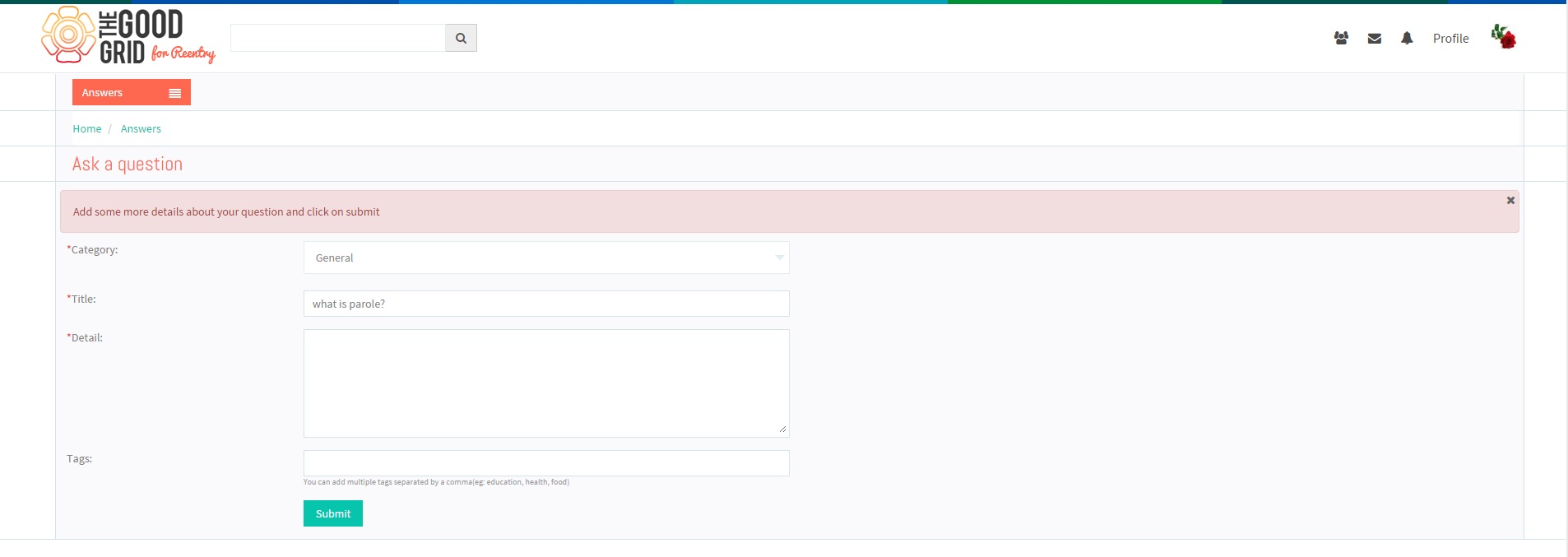Open the bell notifications icon
The image size is (1568, 557).
click(1407, 38)
